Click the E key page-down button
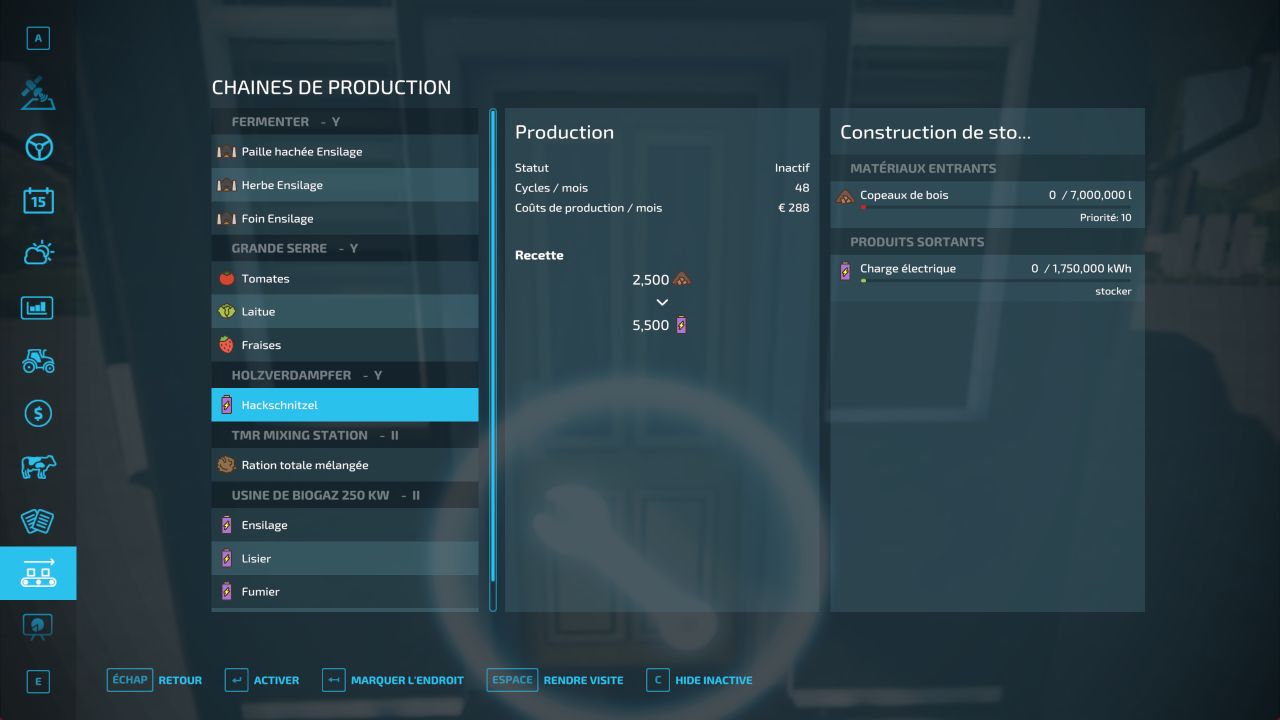 pyautogui.click(x=38, y=682)
